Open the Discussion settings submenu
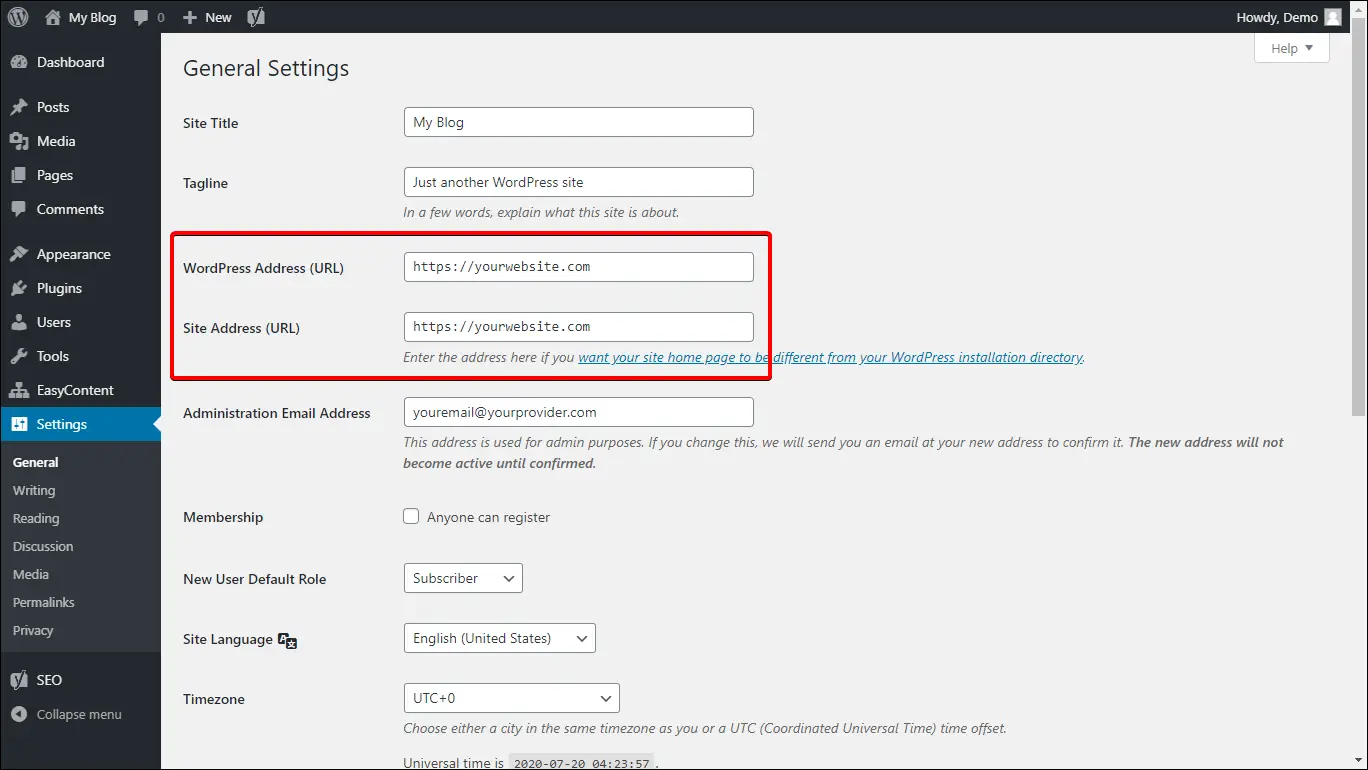Image resolution: width=1368 pixels, height=770 pixels. coord(43,546)
